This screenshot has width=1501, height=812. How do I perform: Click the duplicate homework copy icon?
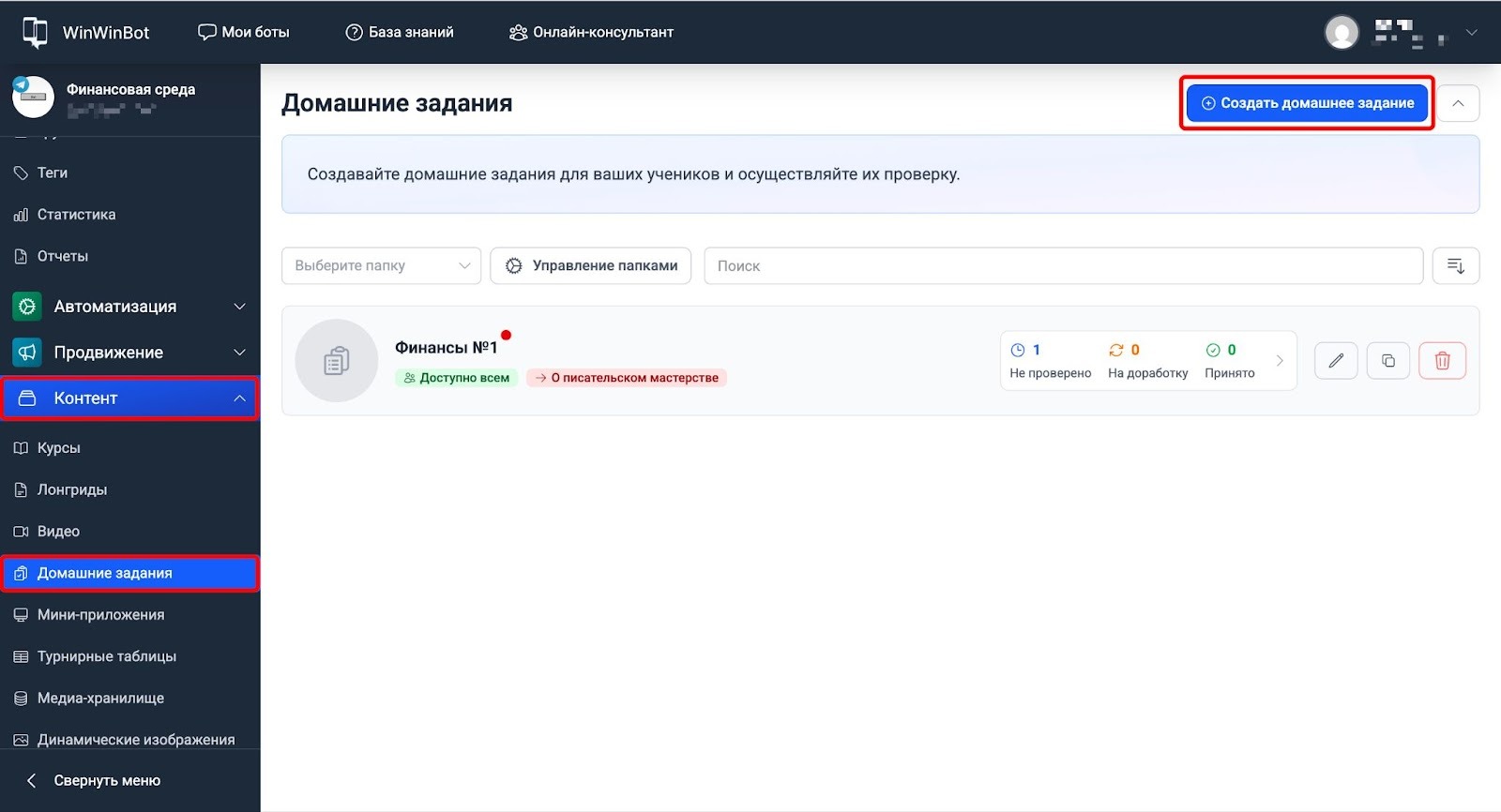coord(1388,361)
